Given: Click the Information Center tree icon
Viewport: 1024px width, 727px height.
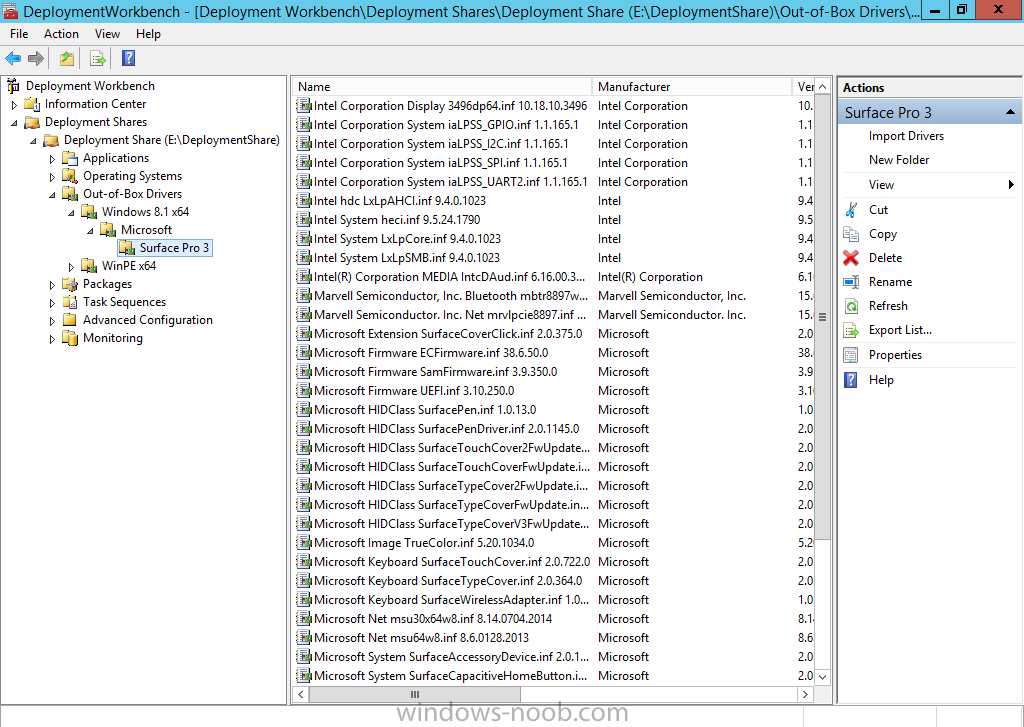Looking at the screenshot, I should pos(32,104).
